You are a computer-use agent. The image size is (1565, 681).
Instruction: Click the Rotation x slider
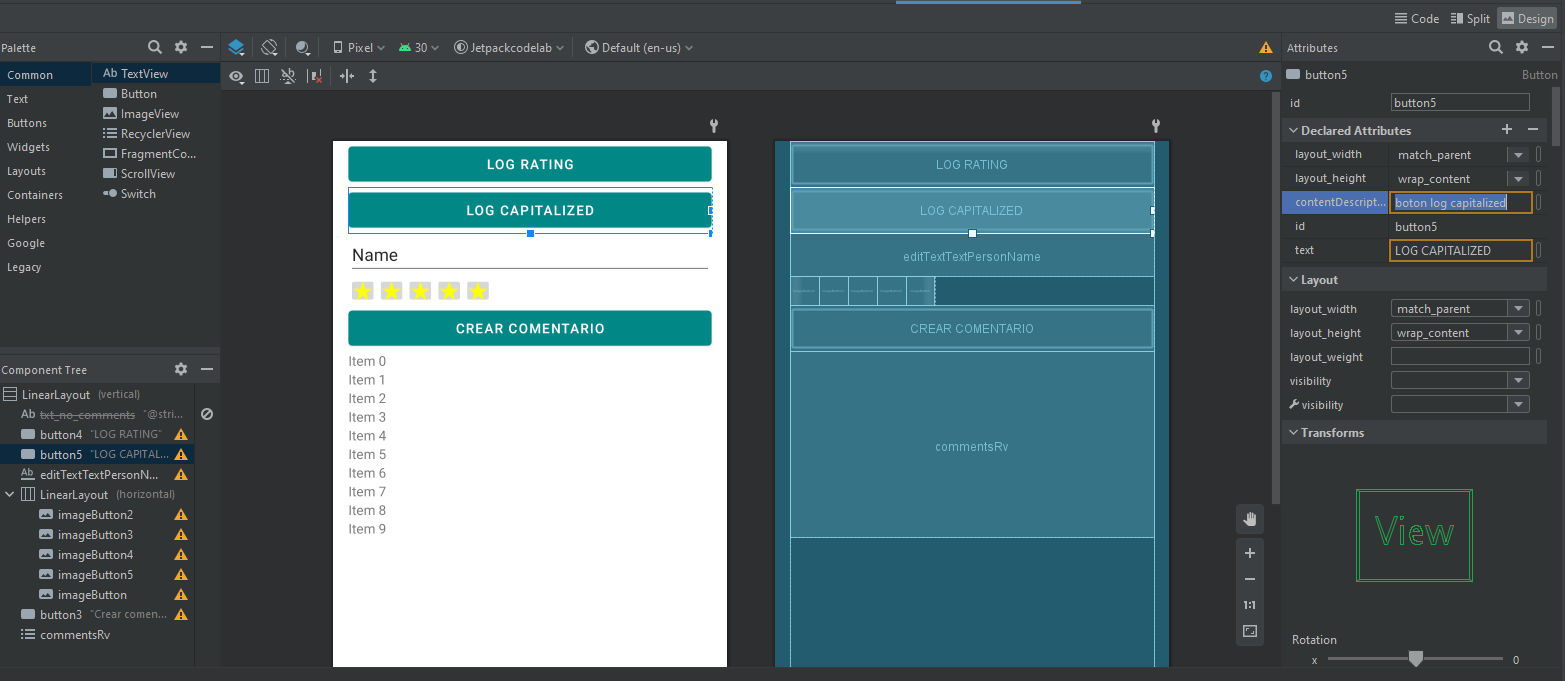click(x=1415, y=659)
